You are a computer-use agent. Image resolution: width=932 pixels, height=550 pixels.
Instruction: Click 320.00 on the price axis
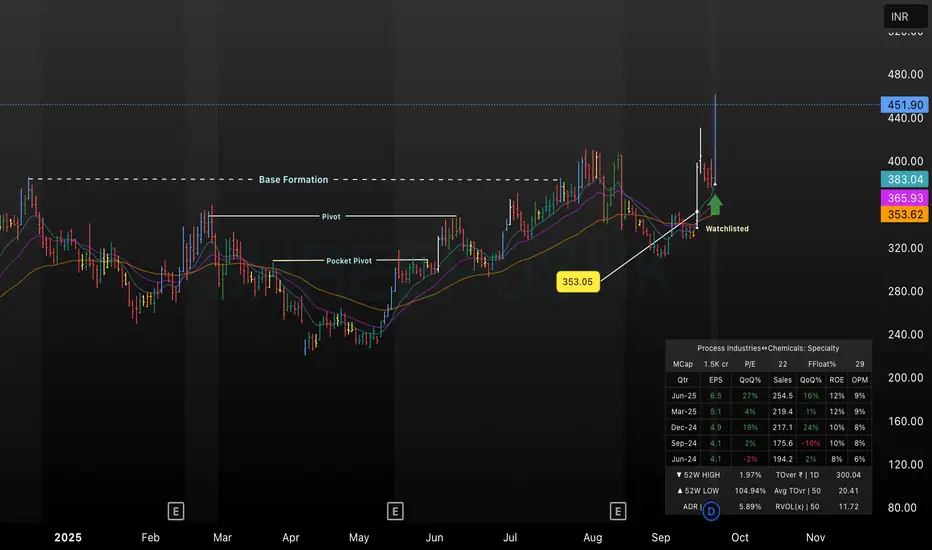905,248
